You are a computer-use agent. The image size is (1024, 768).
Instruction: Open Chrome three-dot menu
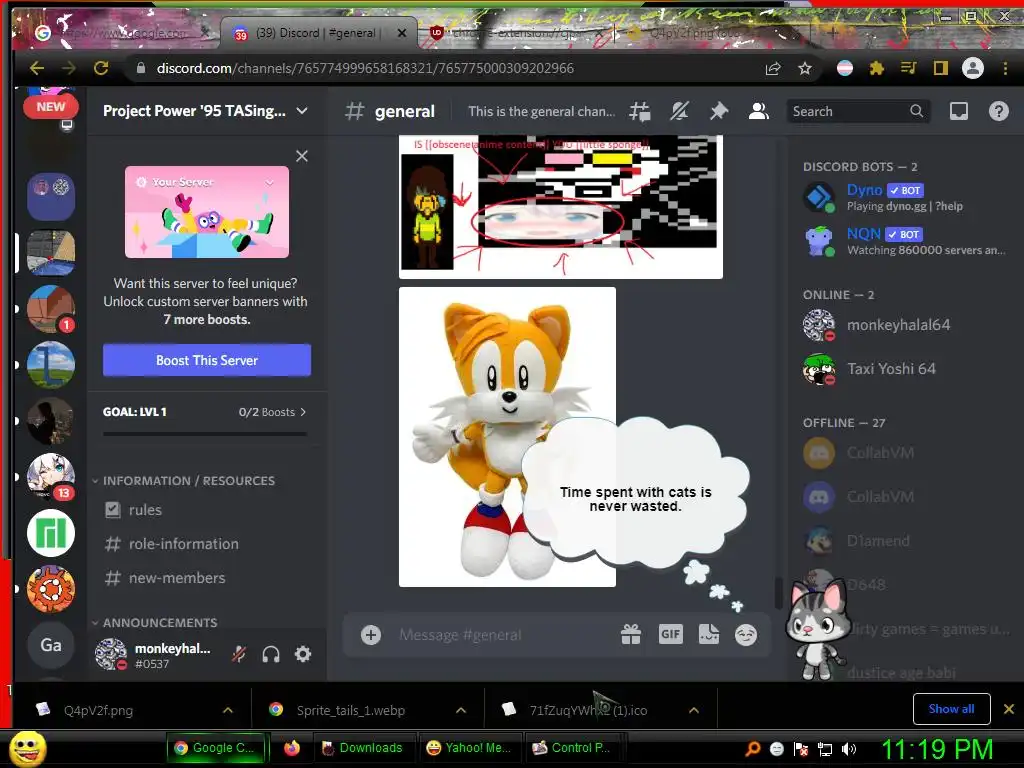pyautogui.click(x=1005, y=68)
